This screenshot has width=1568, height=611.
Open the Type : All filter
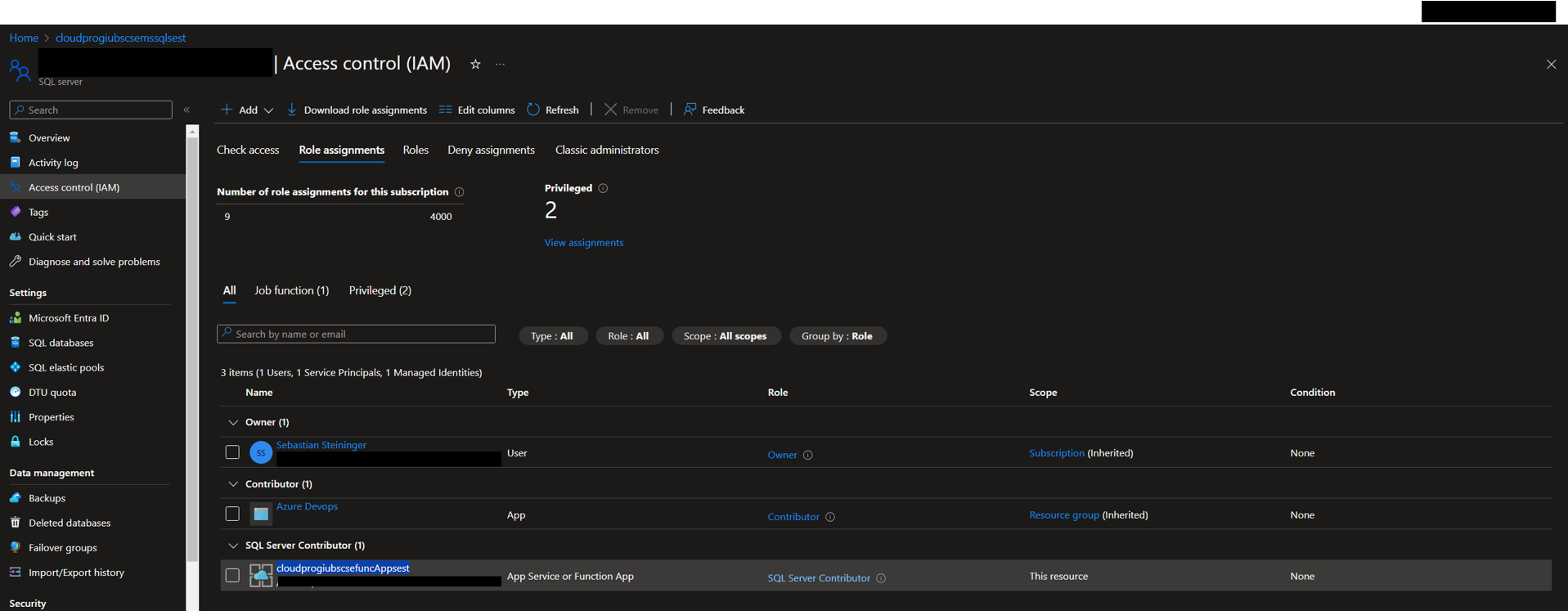tap(552, 336)
